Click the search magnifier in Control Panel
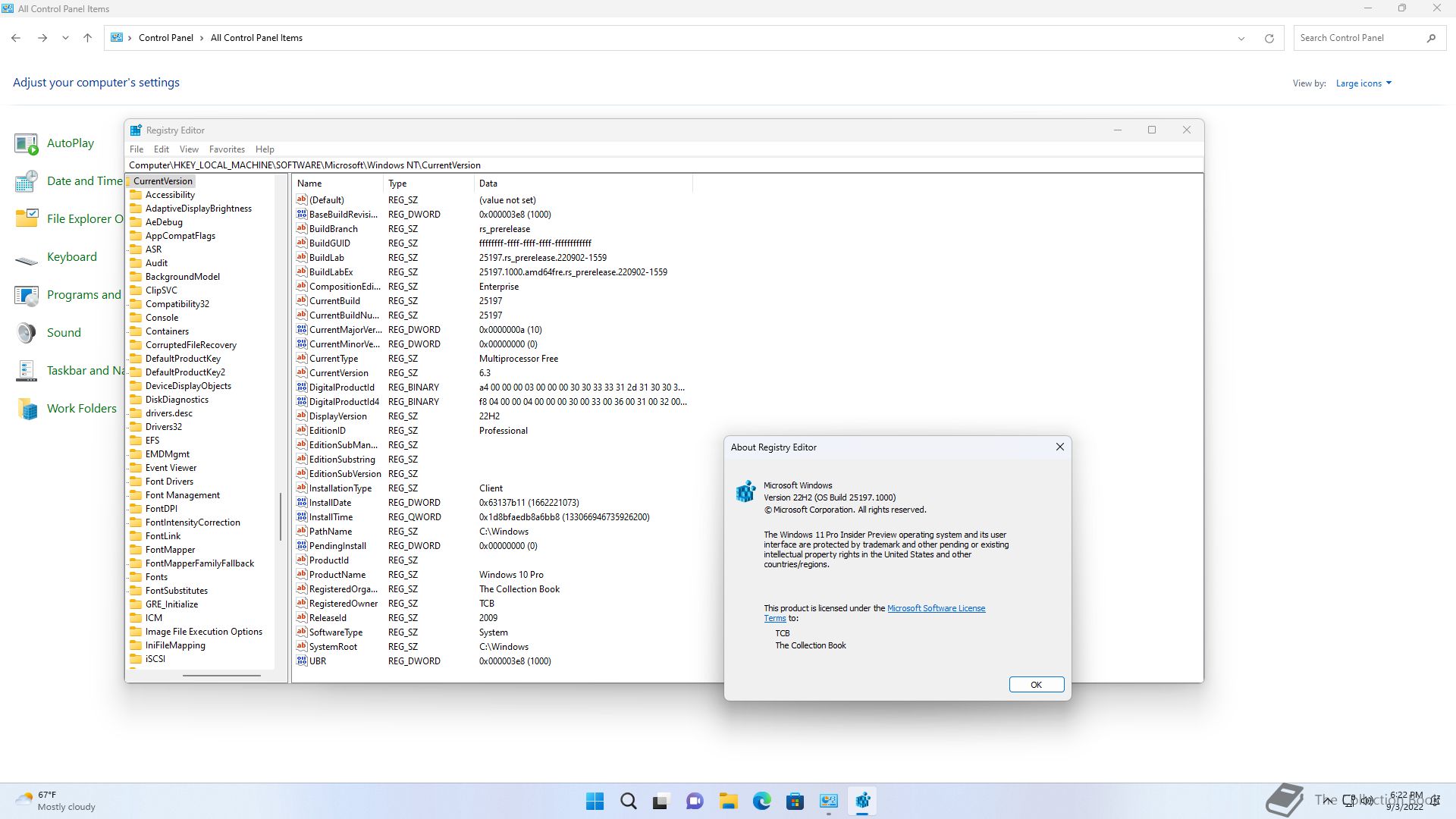This screenshot has height=819, width=1456. click(x=1431, y=38)
